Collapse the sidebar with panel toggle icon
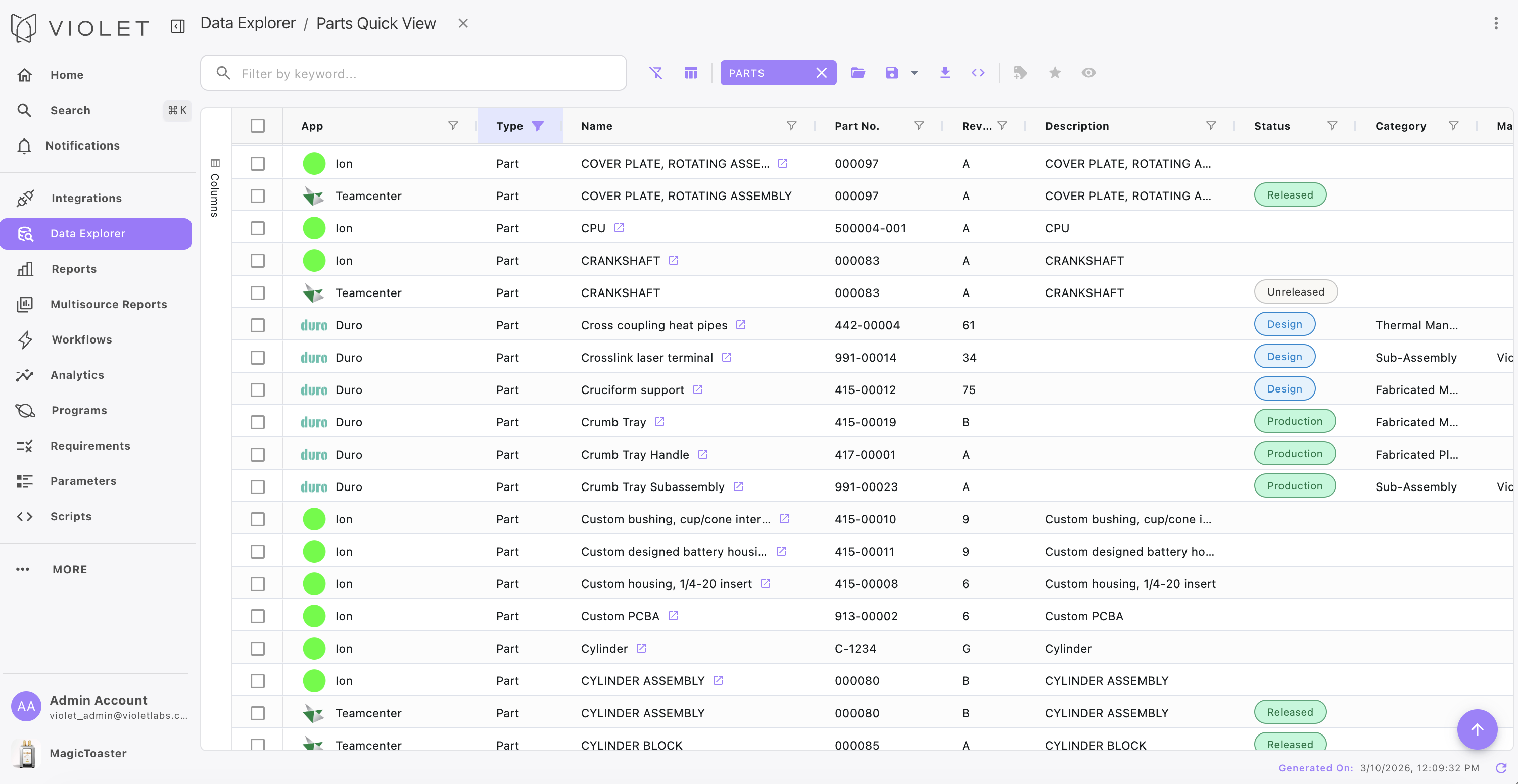This screenshot has width=1518, height=784. pyautogui.click(x=177, y=25)
